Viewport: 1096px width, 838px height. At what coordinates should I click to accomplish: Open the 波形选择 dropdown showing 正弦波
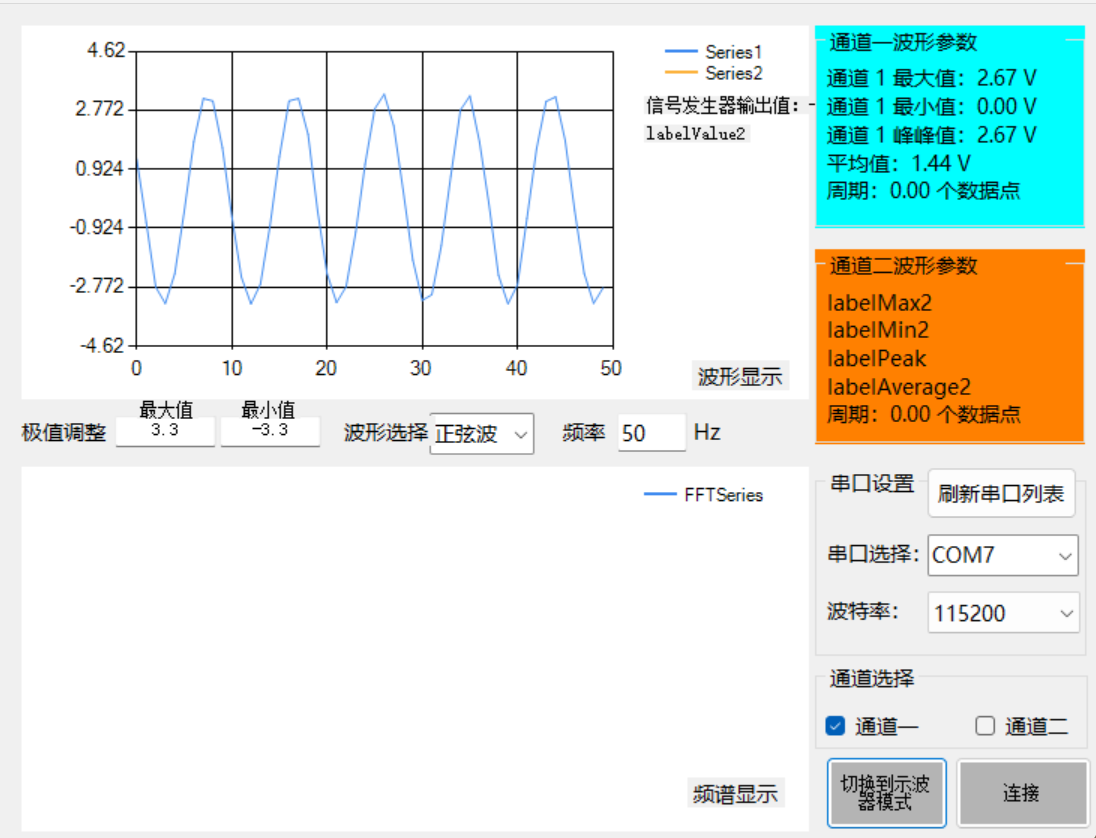(482, 434)
